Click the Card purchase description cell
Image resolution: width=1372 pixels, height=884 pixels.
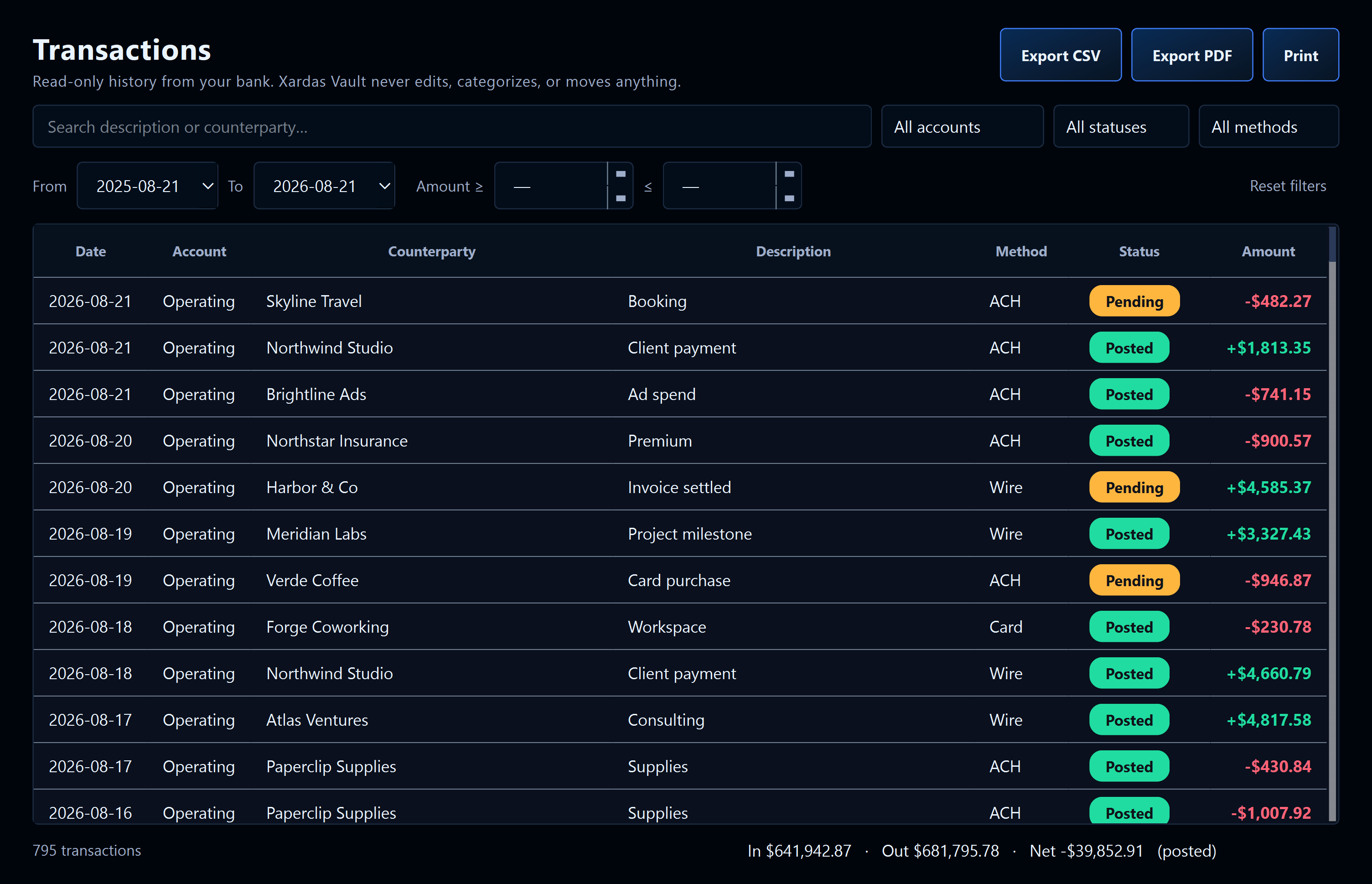tap(793, 580)
